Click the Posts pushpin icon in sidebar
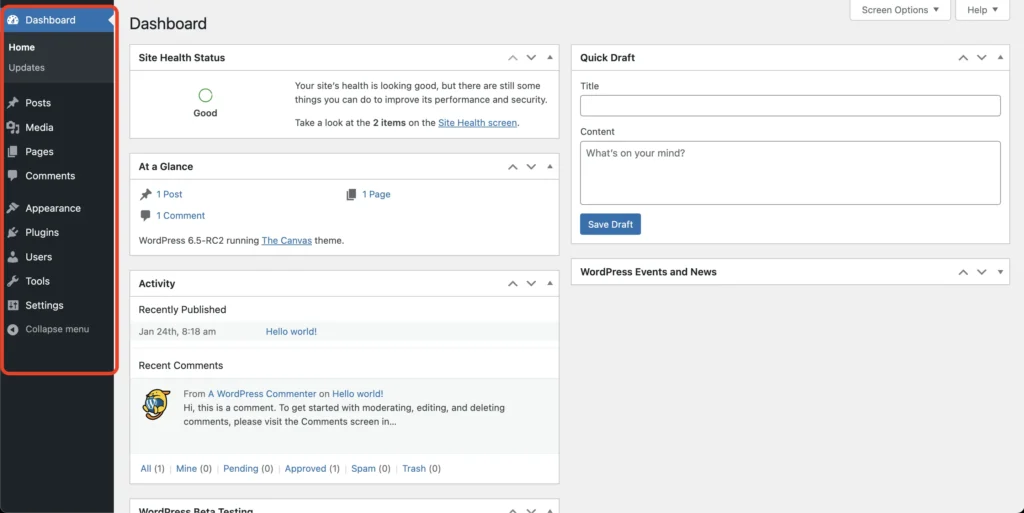 click(13, 103)
